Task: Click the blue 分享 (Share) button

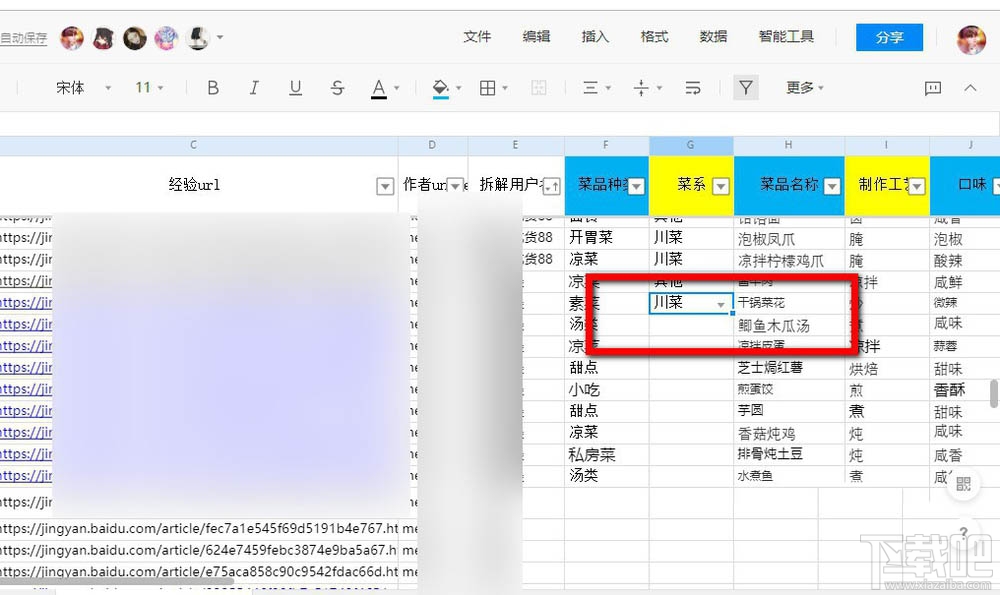Action: pyautogui.click(x=888, y=37)
